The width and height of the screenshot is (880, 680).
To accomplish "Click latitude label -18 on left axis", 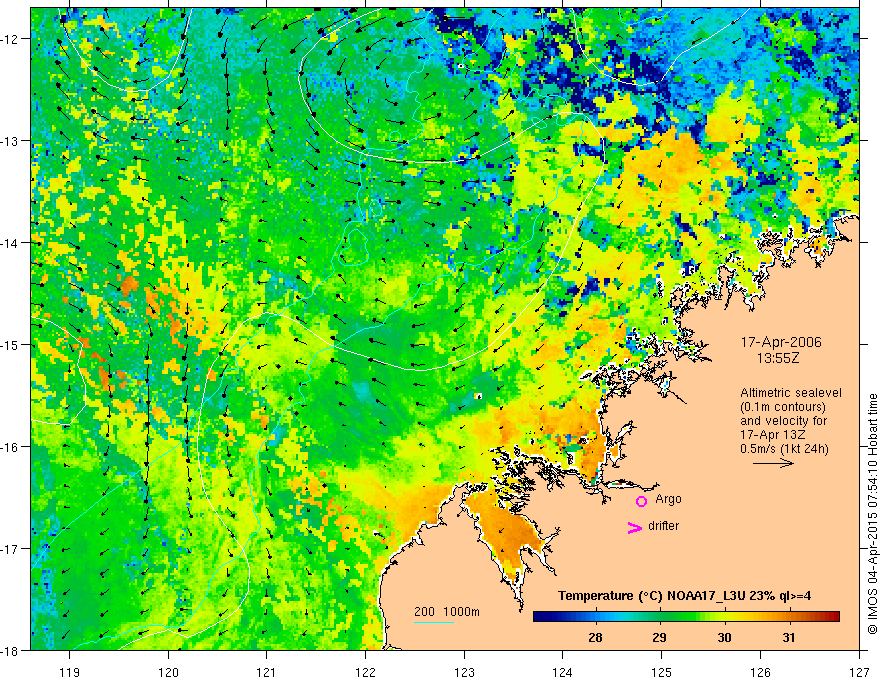I will [x=10, y=650].
